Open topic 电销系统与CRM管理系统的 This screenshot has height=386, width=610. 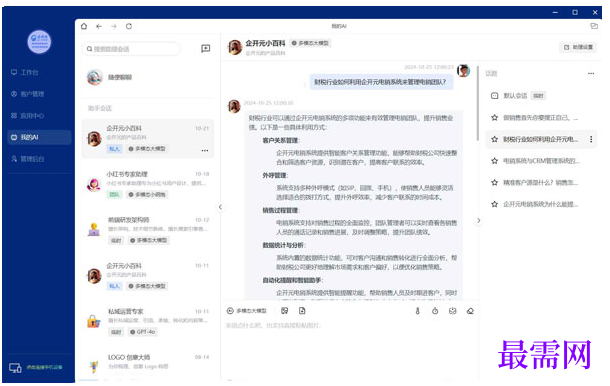(x=541, y=161)
